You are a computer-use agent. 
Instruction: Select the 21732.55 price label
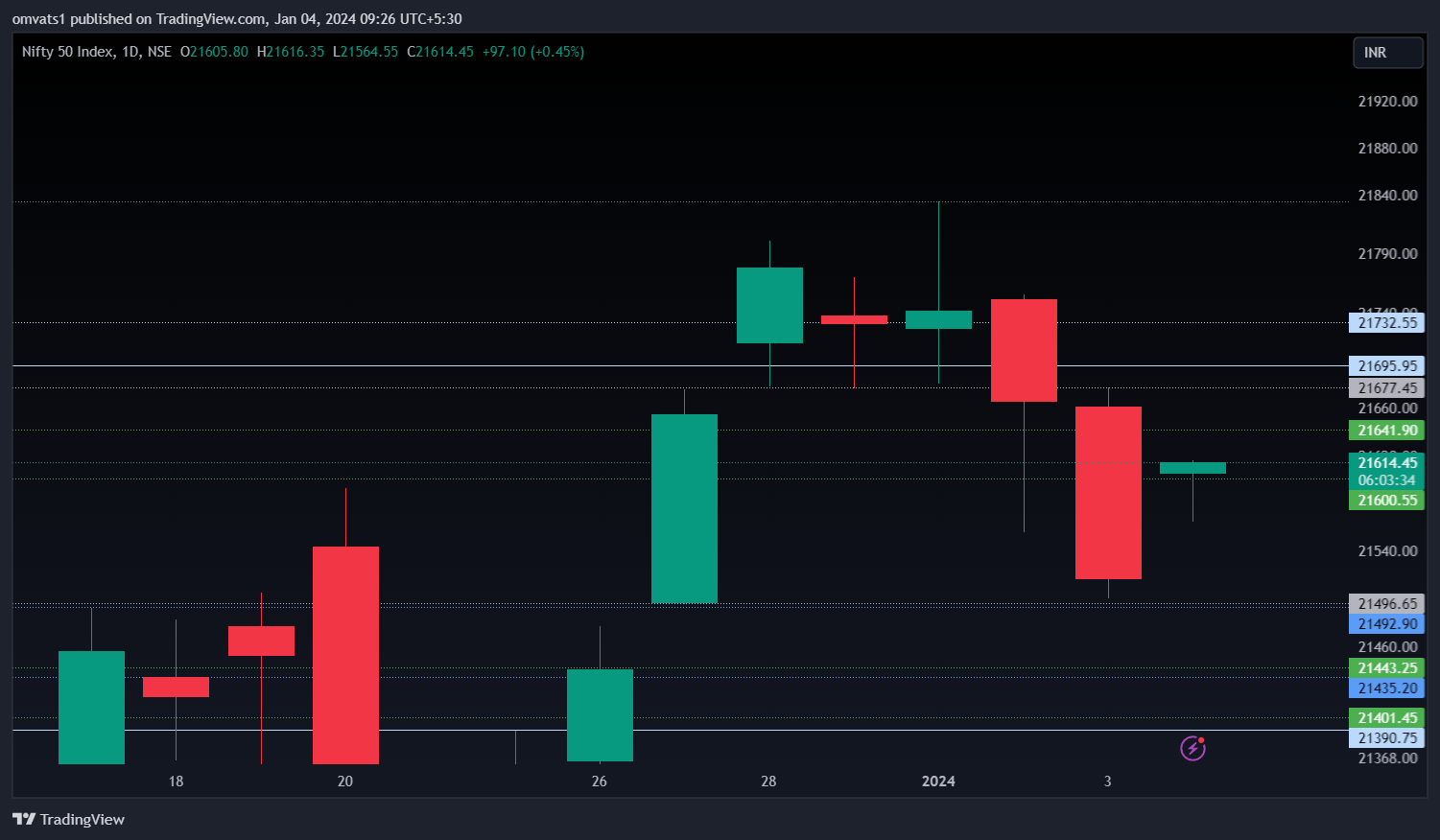(1386, 323)
